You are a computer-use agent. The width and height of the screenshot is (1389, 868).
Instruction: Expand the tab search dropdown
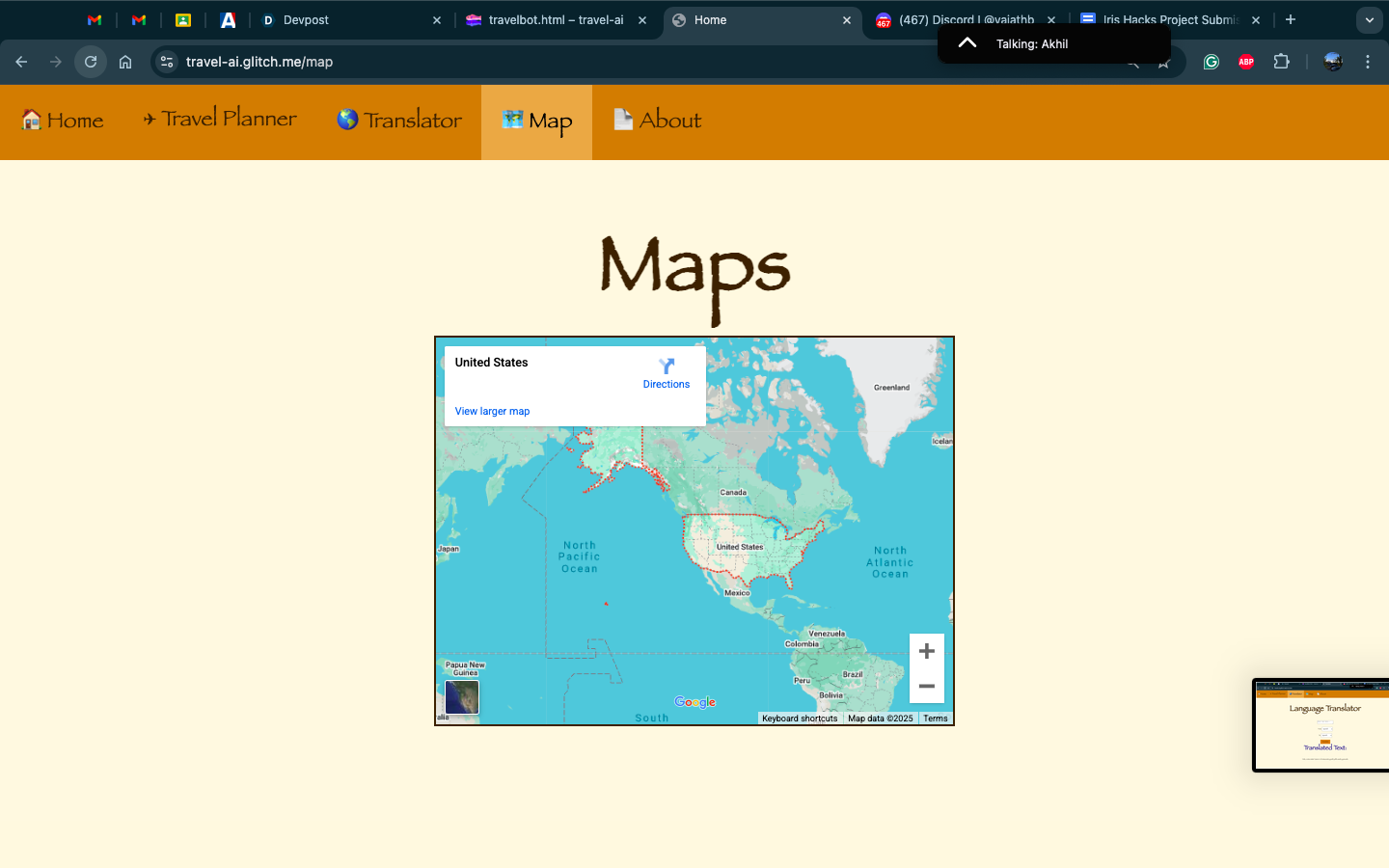pos(1370,19)
